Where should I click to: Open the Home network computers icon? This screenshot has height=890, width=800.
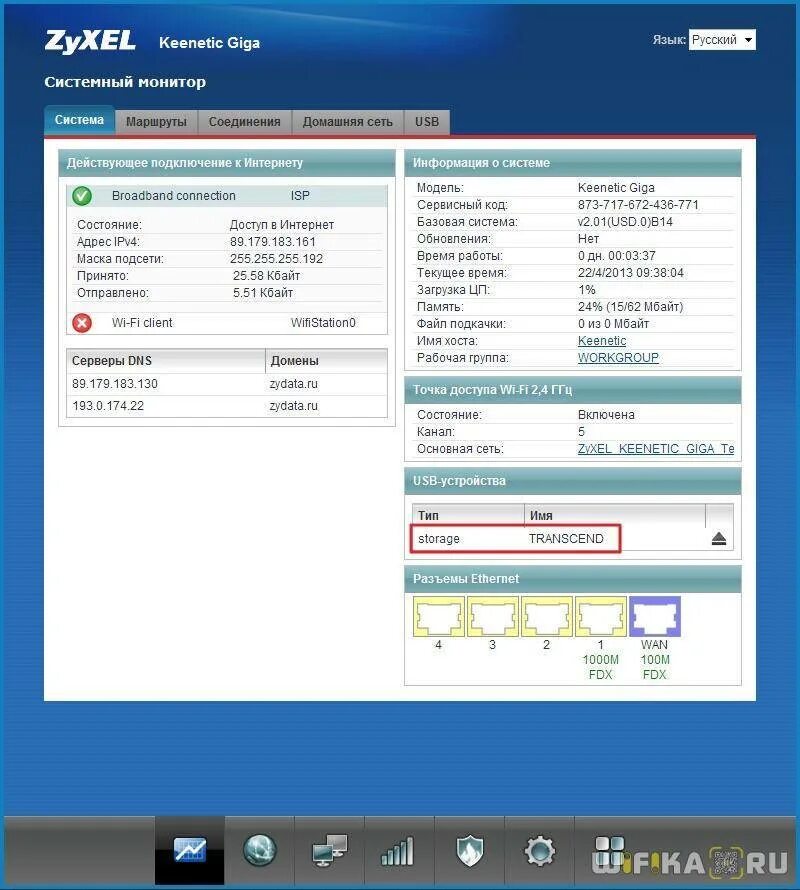[x=329, y=850]
